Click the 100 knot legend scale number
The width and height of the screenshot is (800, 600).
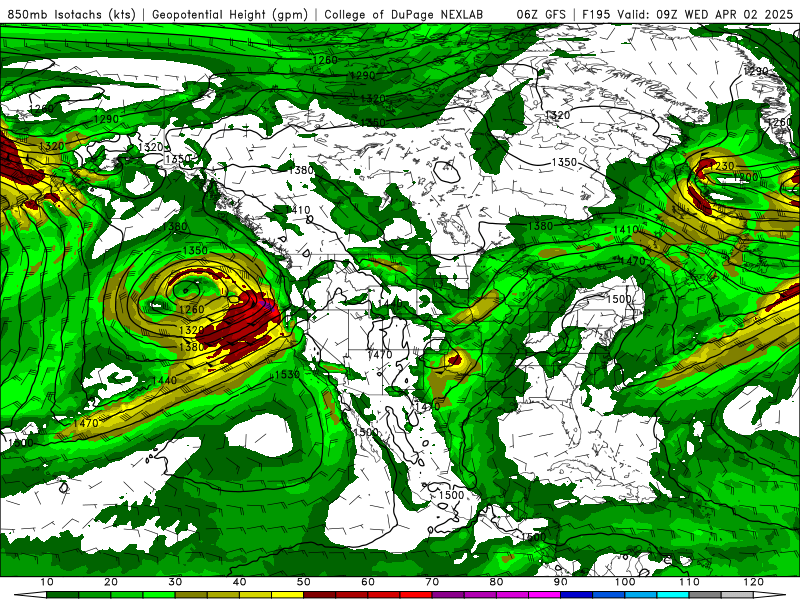[x=624, y=582]
